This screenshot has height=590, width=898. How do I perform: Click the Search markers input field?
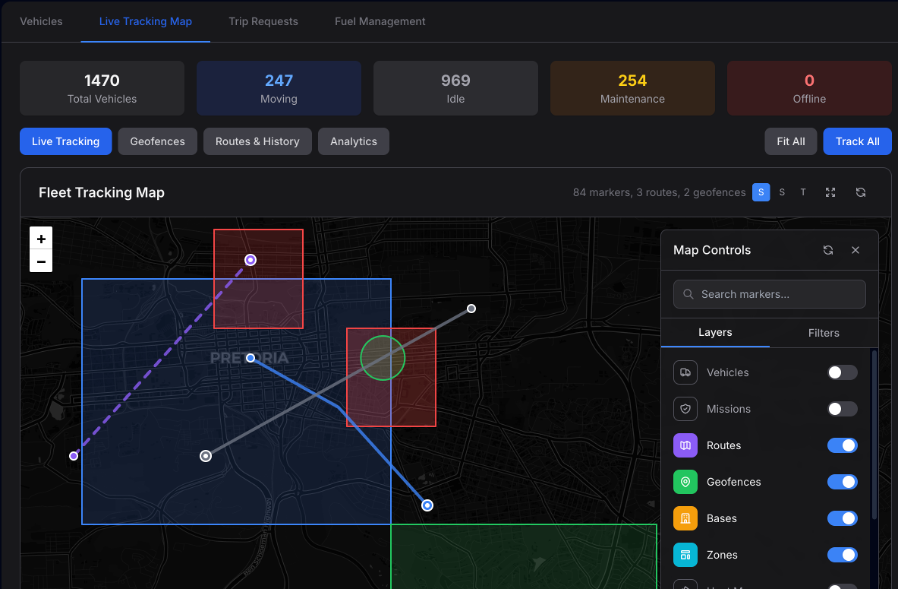pyautogui.click(x=768, y=294)
